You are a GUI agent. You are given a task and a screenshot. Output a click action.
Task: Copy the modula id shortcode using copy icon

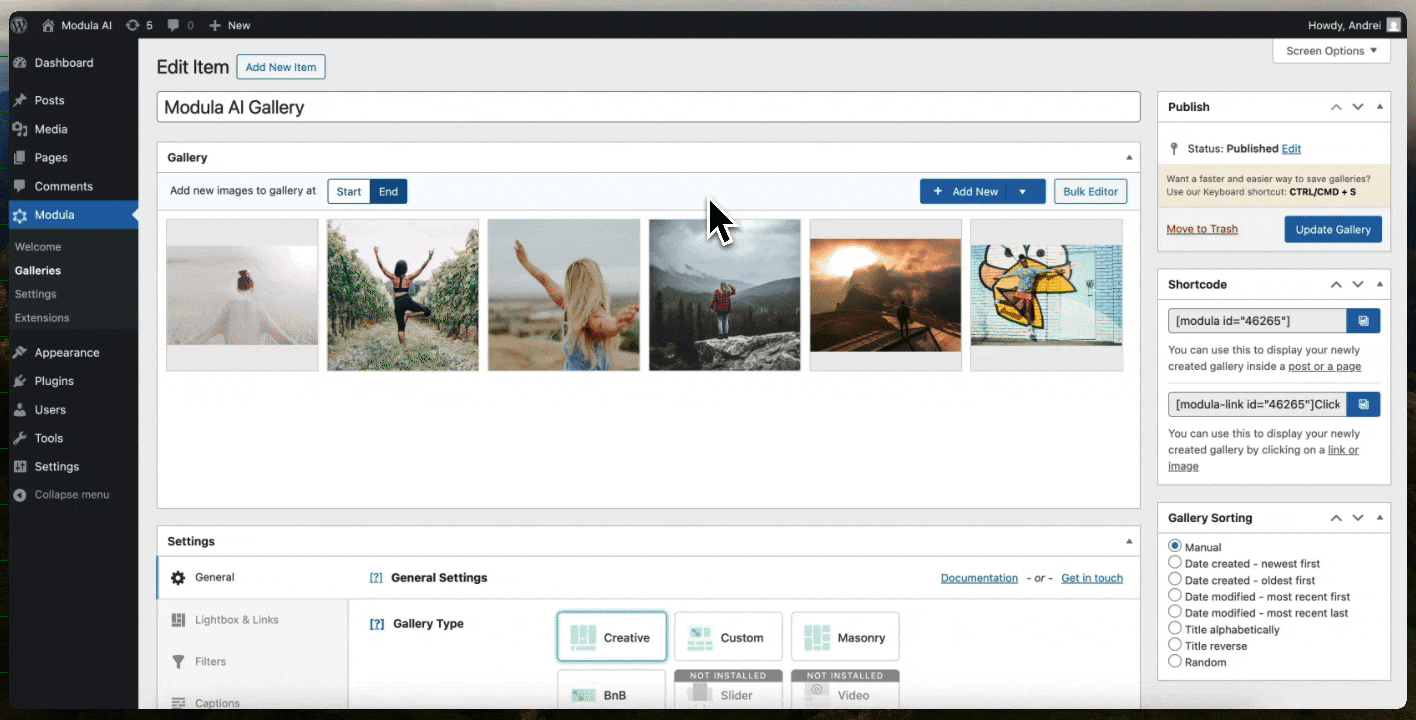1363,321
